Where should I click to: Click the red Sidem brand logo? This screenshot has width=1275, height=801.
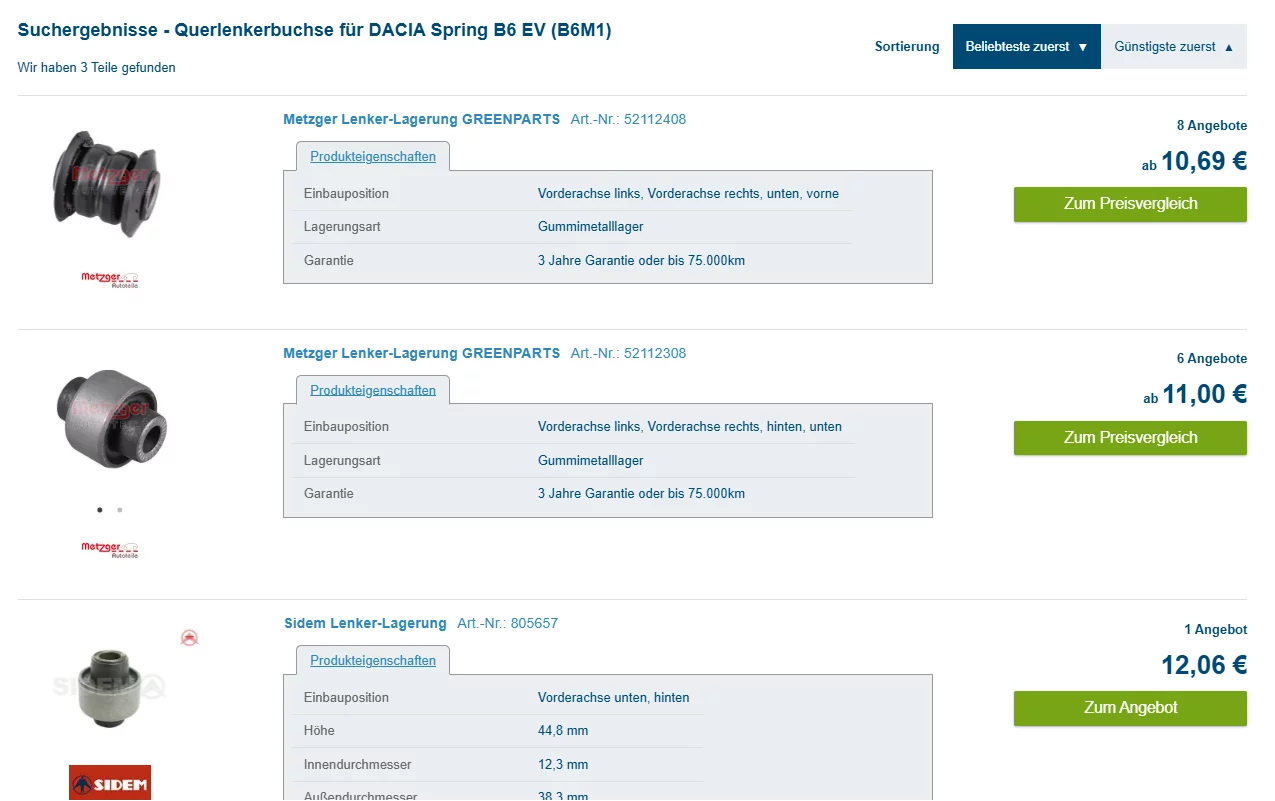110,783
